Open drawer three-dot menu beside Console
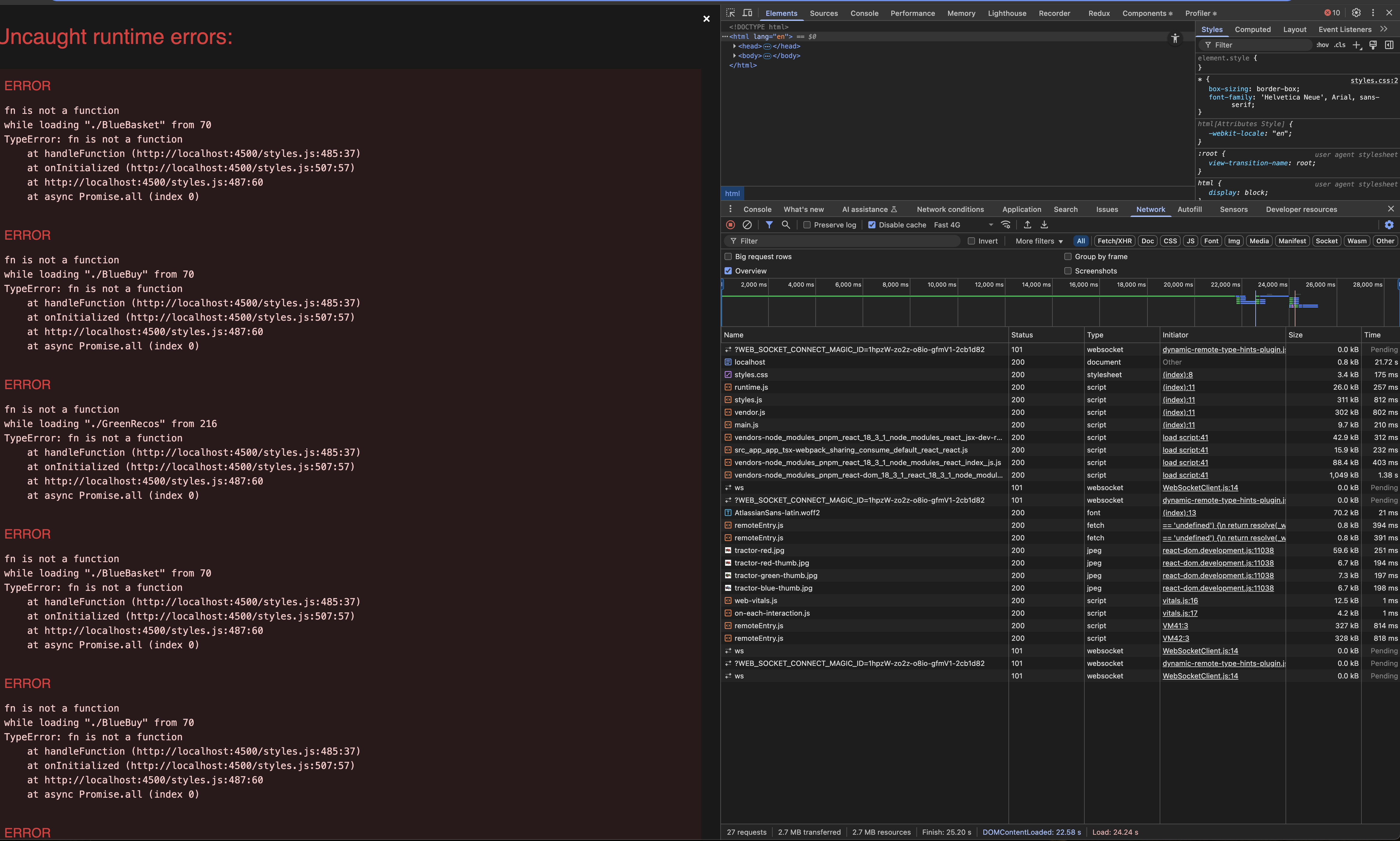The image size is (1400, 841). [x=730, y=209]
